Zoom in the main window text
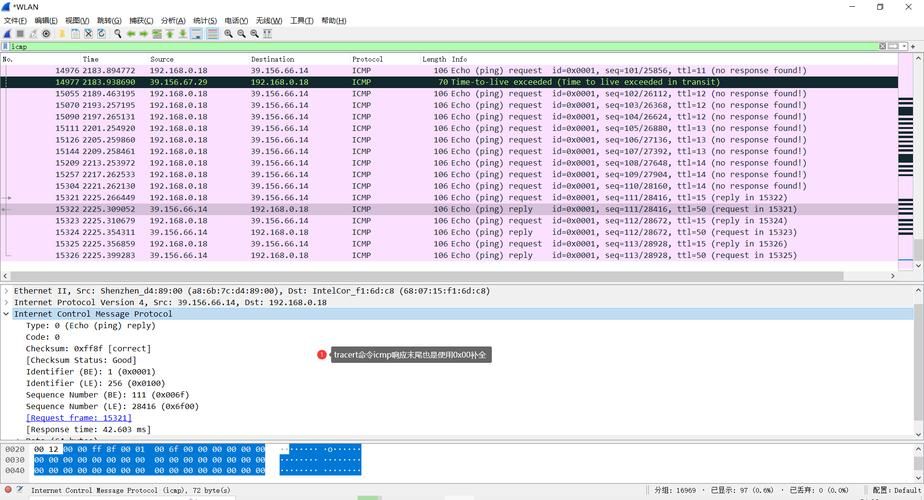 (x=229, y=34)
